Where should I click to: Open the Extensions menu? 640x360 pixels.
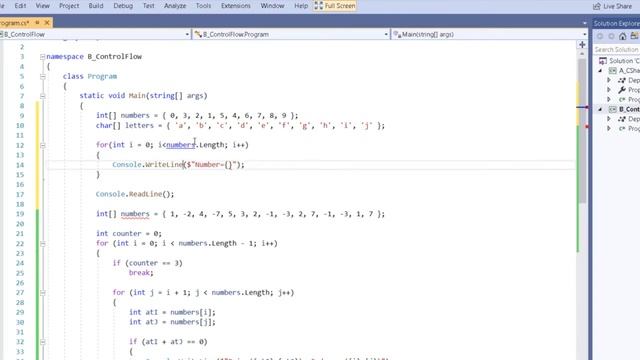236,6
